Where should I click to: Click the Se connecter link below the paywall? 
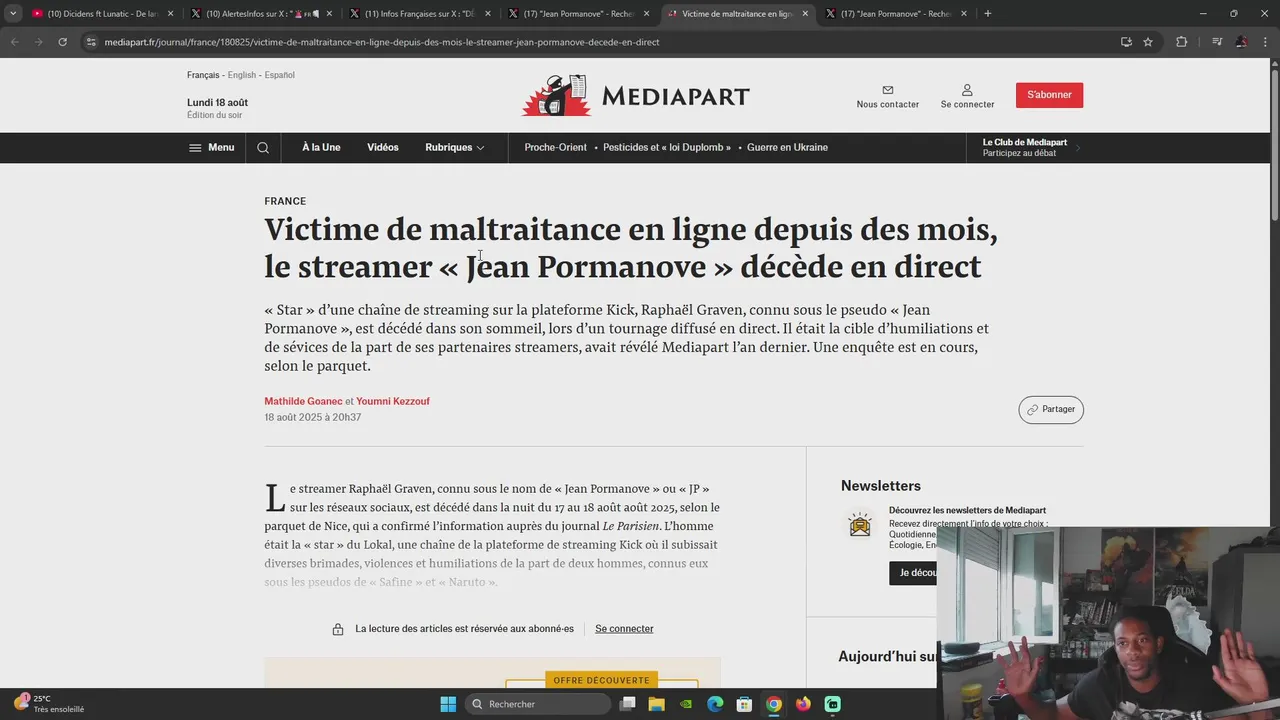click(624, 629)
